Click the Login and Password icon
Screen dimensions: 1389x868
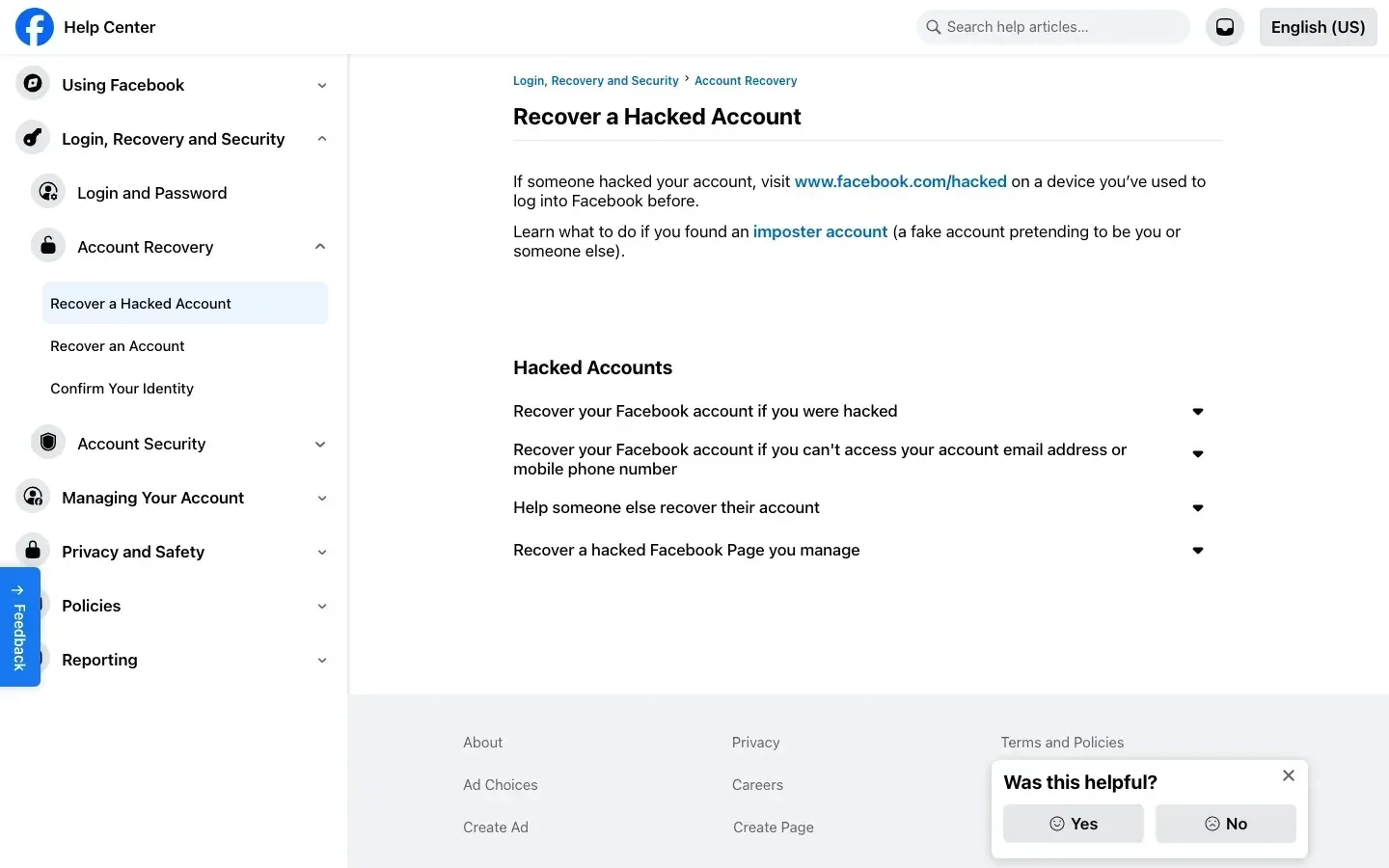tap(48, 192)
